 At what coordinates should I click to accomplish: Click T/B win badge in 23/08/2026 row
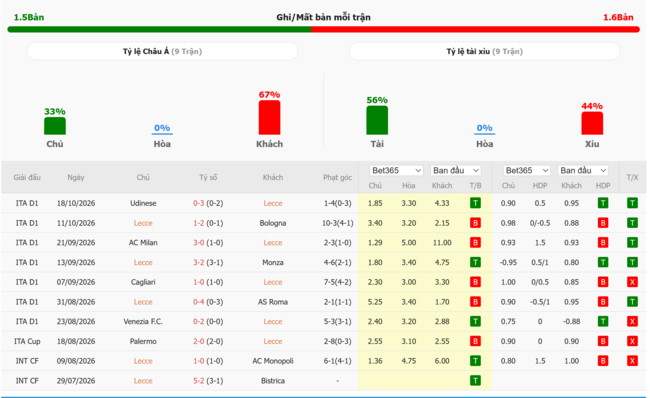point(475,321)
